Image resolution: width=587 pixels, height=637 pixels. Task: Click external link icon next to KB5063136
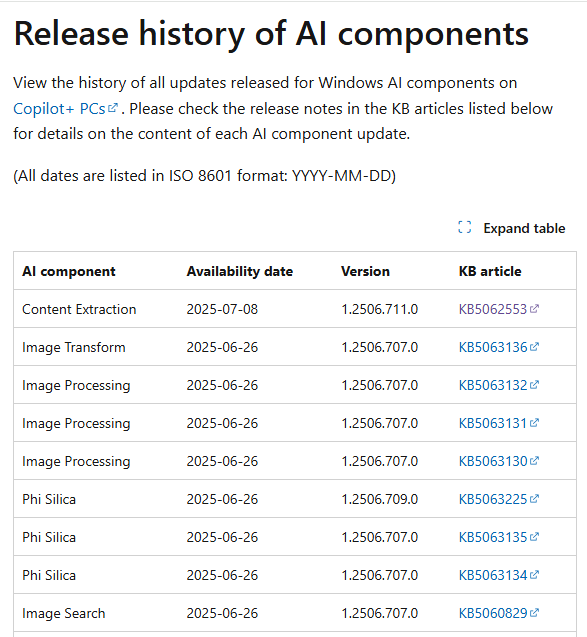point(534,347)
